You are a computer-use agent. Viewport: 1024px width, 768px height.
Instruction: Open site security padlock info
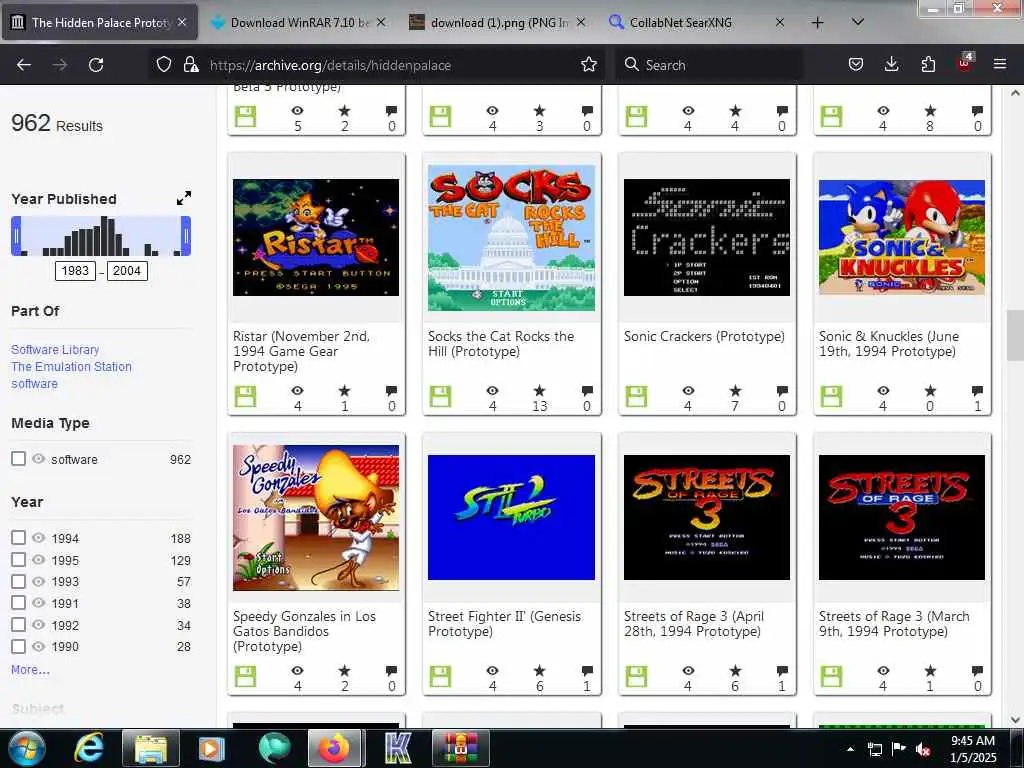[x=191, y=64]
